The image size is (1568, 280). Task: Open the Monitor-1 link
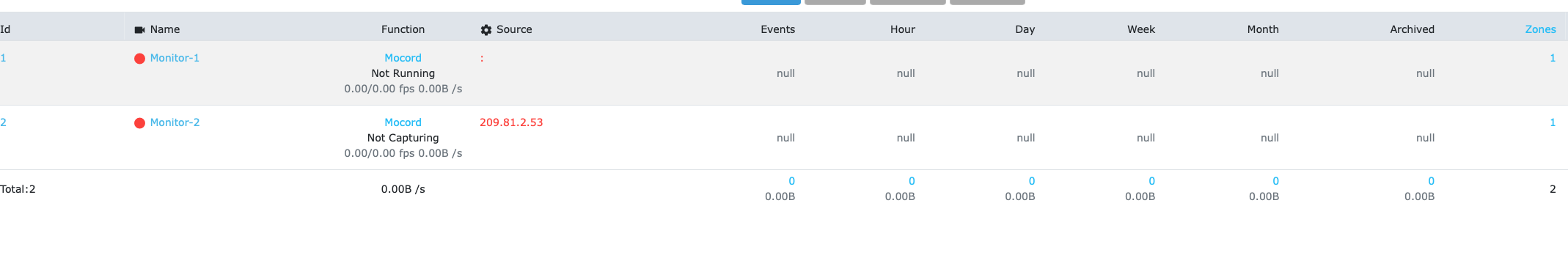coord(175,58)
